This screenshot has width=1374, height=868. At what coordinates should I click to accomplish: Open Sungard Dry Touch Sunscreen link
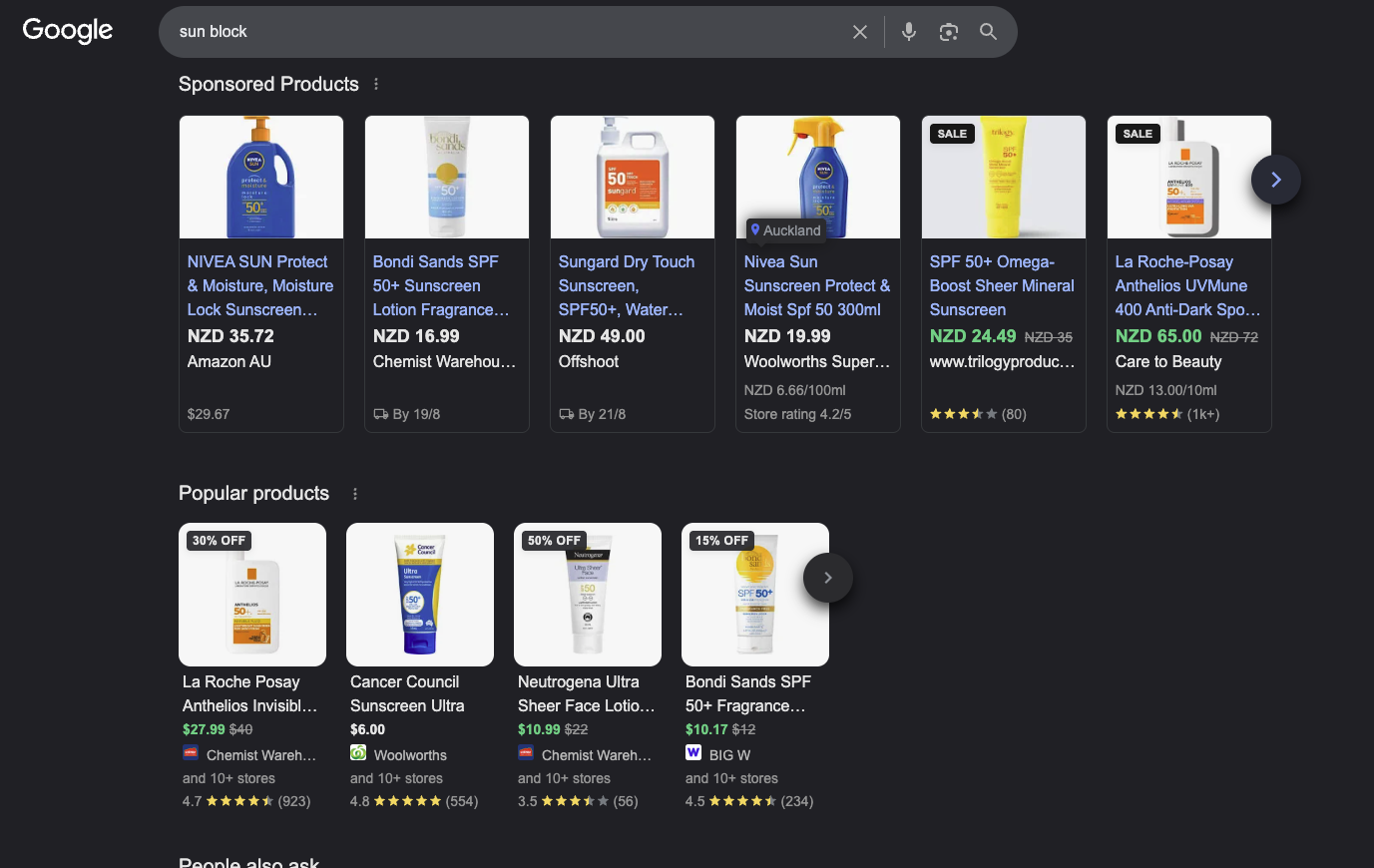click(x=627, y=285)
